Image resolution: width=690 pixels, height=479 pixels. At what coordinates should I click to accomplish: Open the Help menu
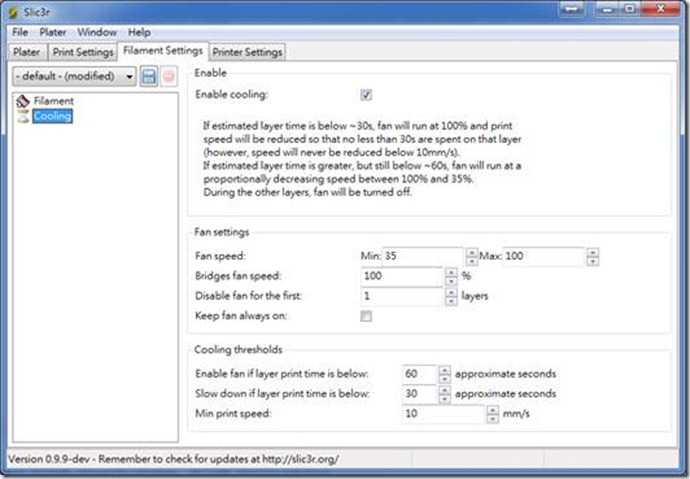coord(139,32)
